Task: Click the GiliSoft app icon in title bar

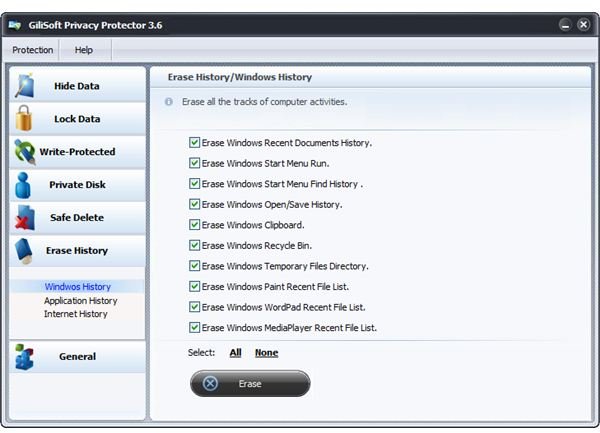Action: click(15, 25)
